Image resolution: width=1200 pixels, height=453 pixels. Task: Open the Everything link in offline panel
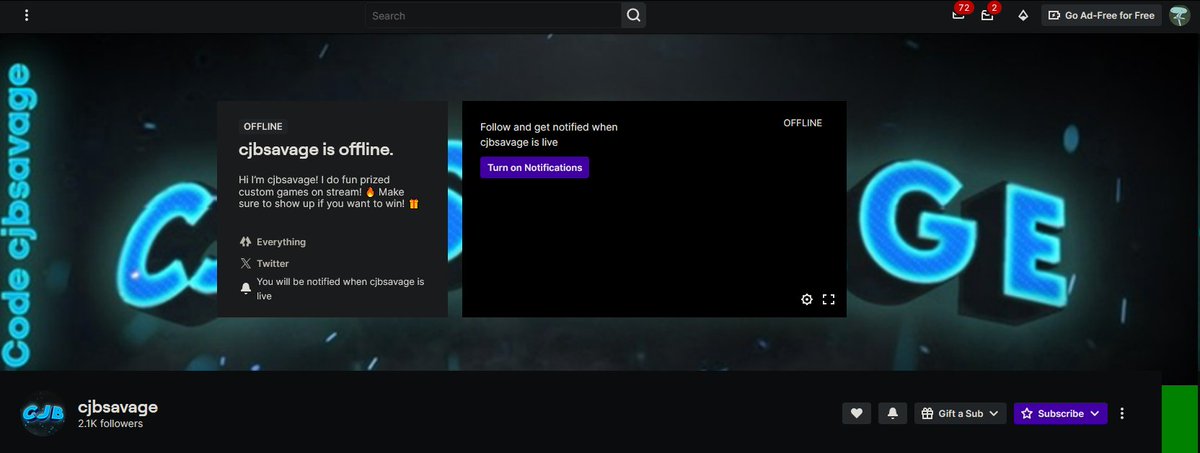281,242
